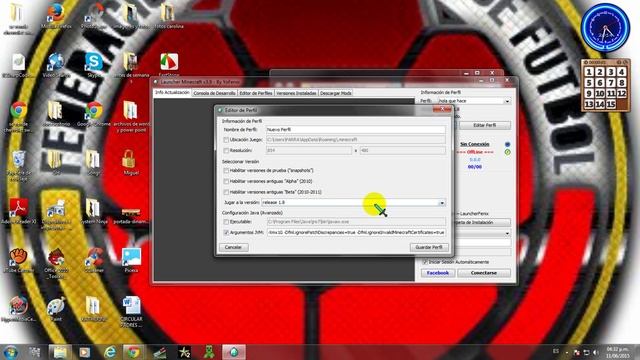
Task: Click the Nombre de Perfil text field
Action: point(356,129)
